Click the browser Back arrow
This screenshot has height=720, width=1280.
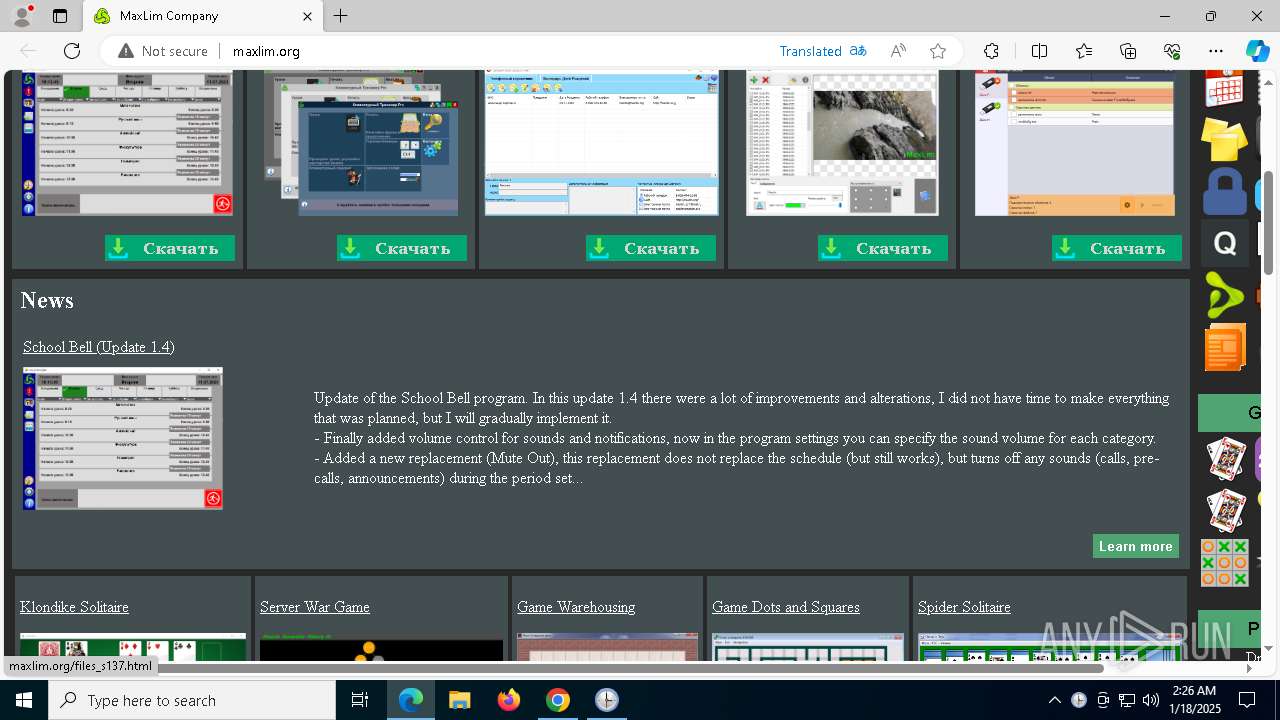pos(28,51)
